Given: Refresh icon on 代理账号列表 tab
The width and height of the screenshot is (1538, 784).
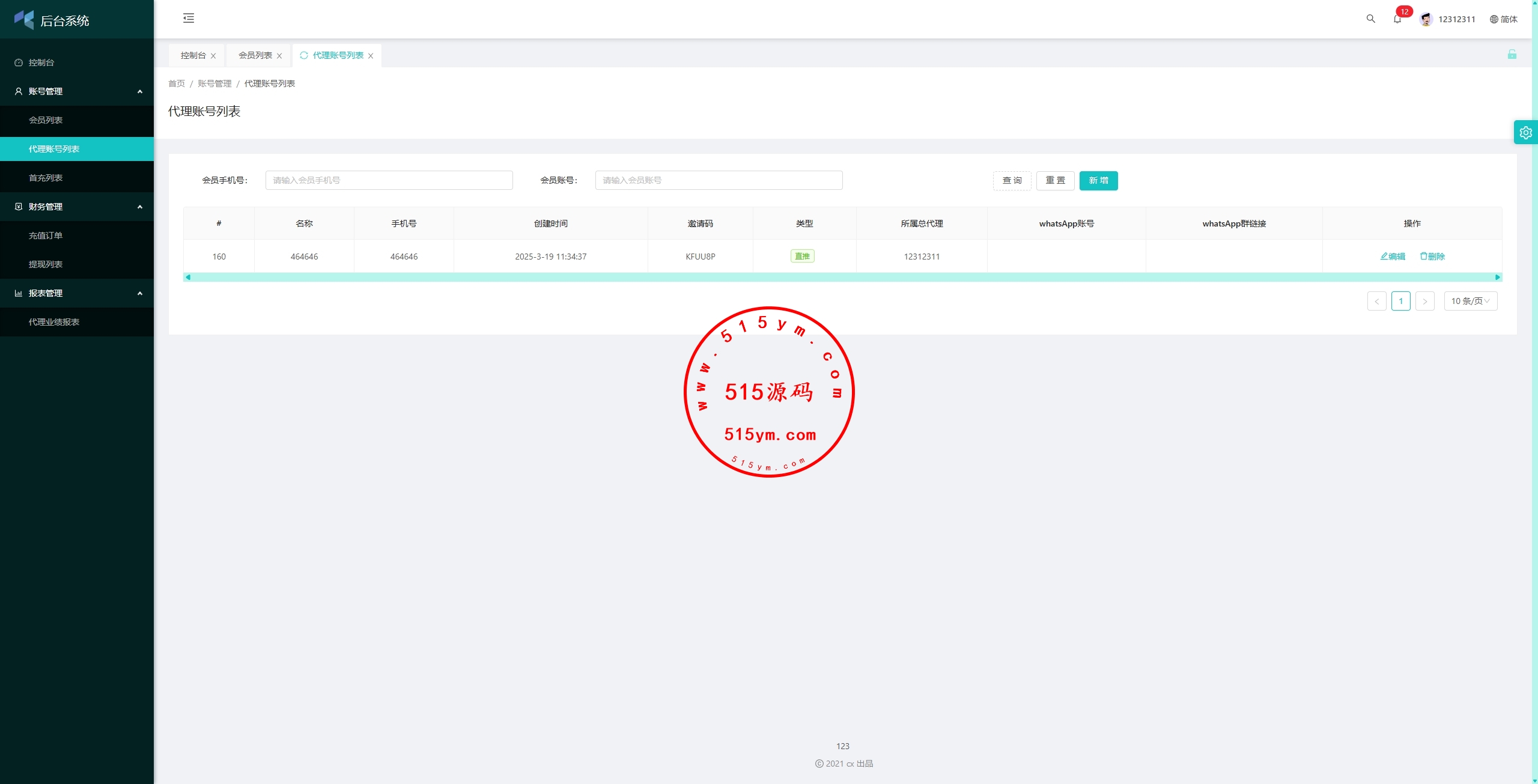Looking at the screenshot, I should click(304, 55).
